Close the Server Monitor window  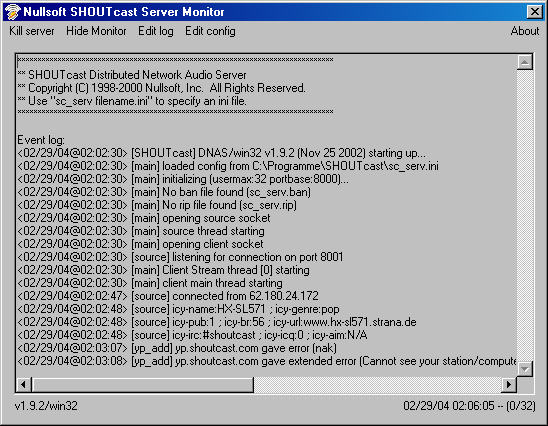coord(535,12)
